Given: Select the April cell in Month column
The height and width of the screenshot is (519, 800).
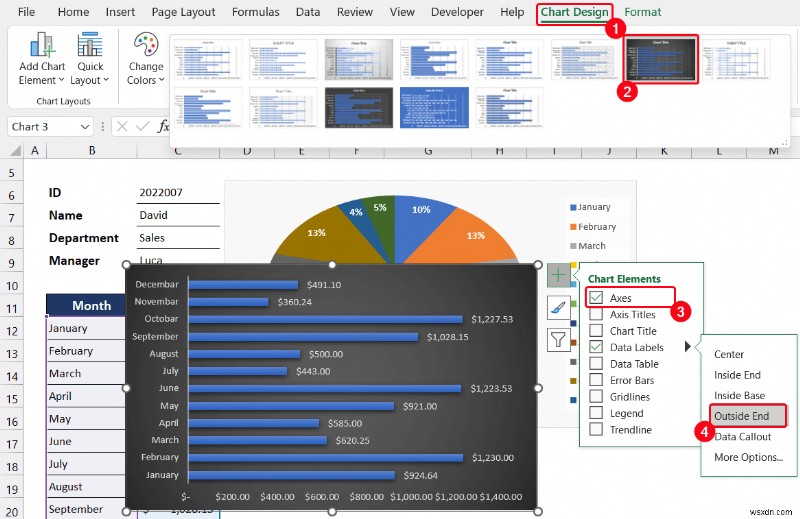Looking at the screenshot, I should pos(86,396).
